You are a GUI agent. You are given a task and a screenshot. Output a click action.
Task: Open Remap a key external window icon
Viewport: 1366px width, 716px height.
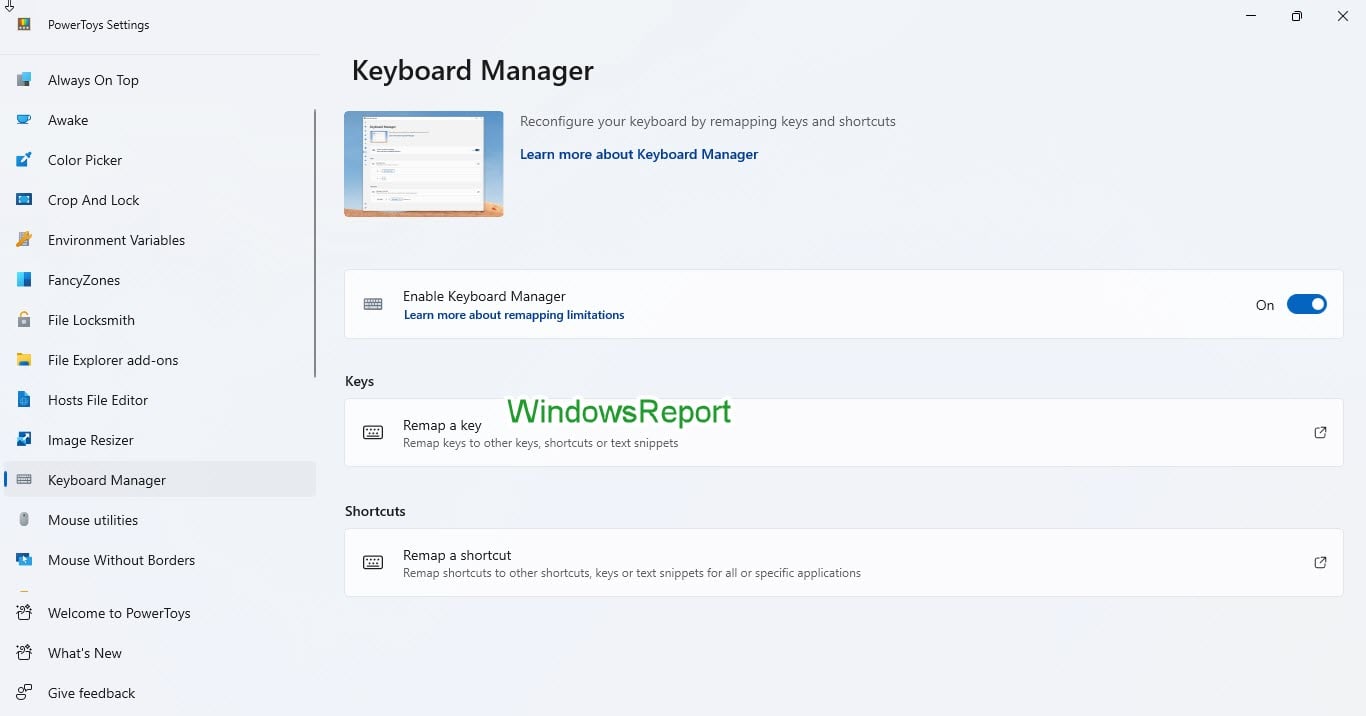tap(1320, 433)
